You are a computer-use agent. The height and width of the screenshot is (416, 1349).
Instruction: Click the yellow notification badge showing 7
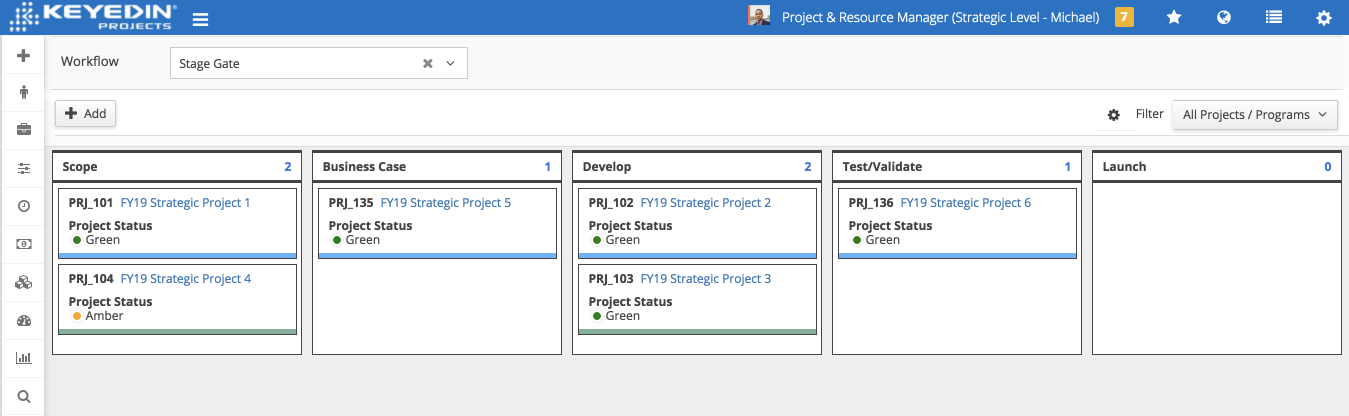click(x=1124, y=17)
